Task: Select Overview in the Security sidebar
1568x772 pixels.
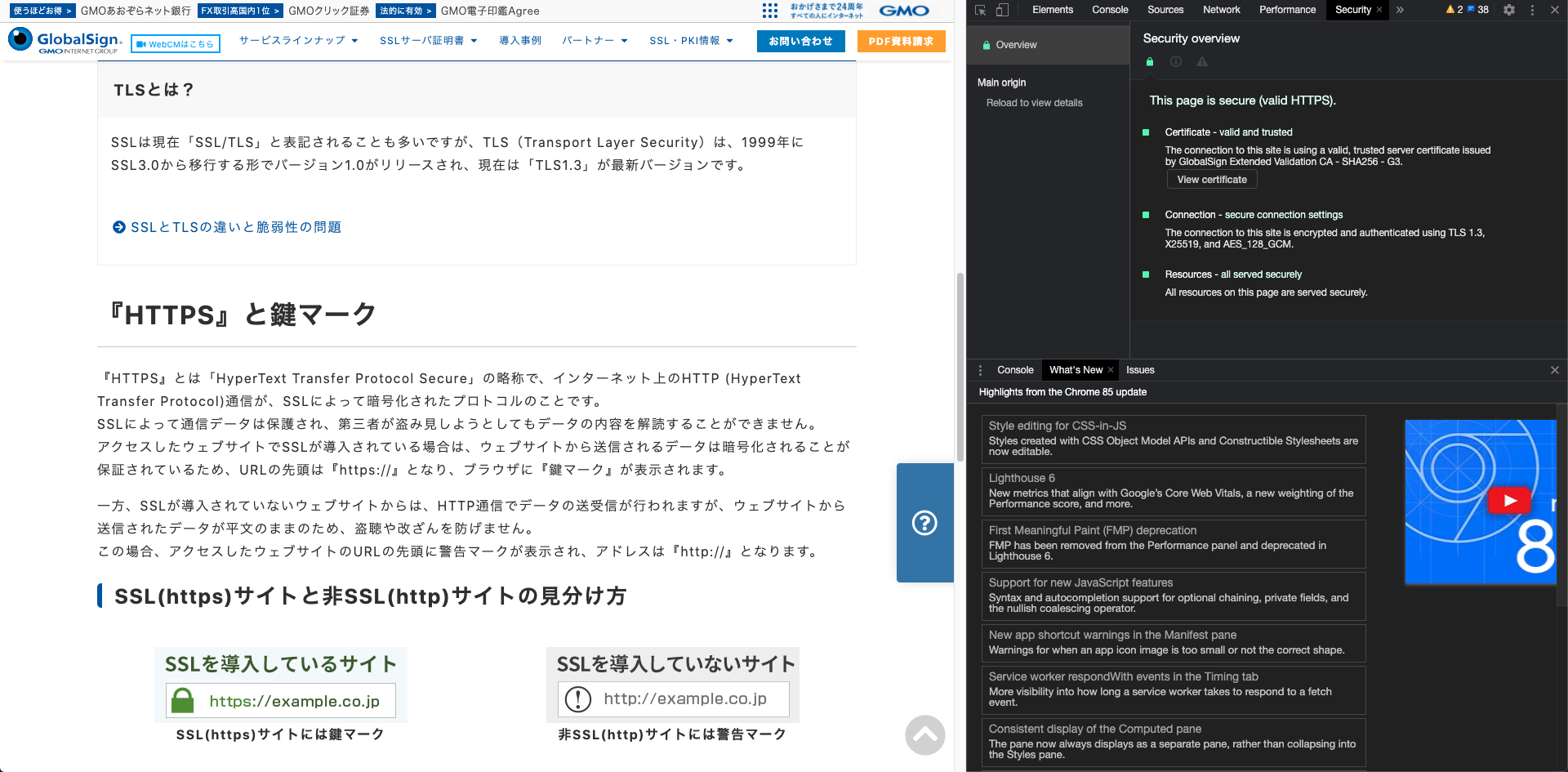Action: 1016,45
